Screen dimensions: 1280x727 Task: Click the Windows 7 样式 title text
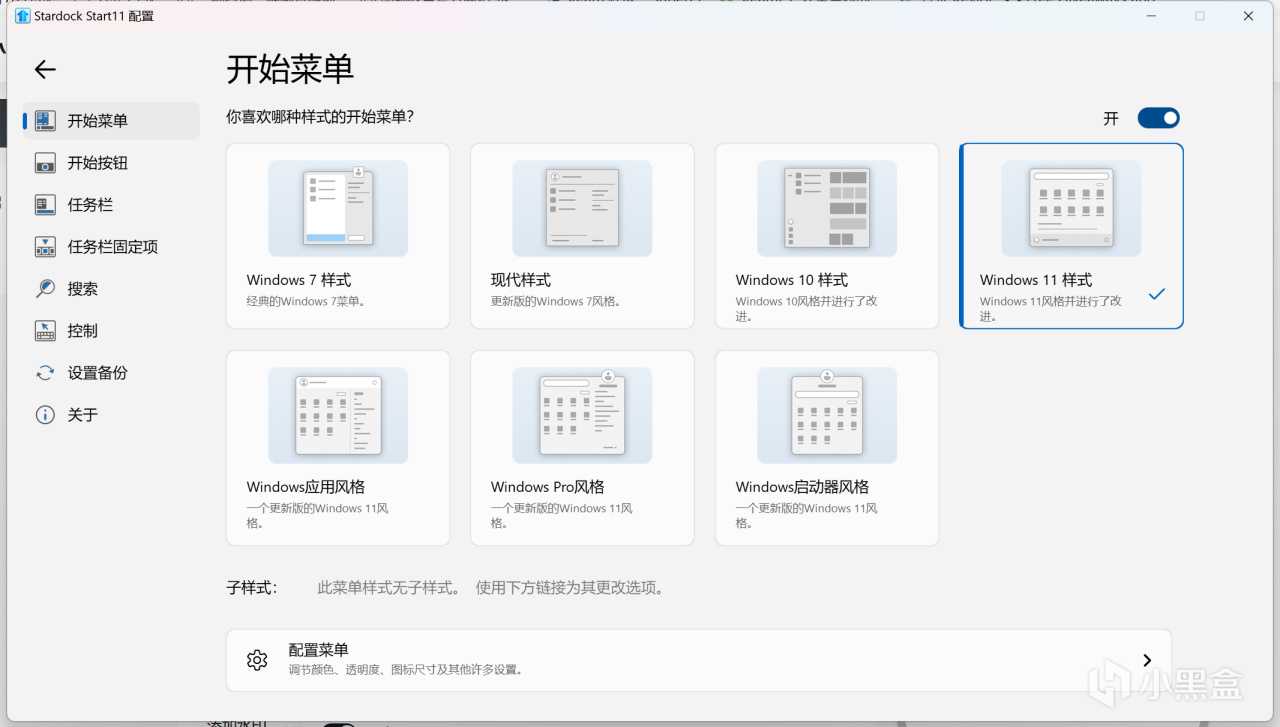coord(299,280)
